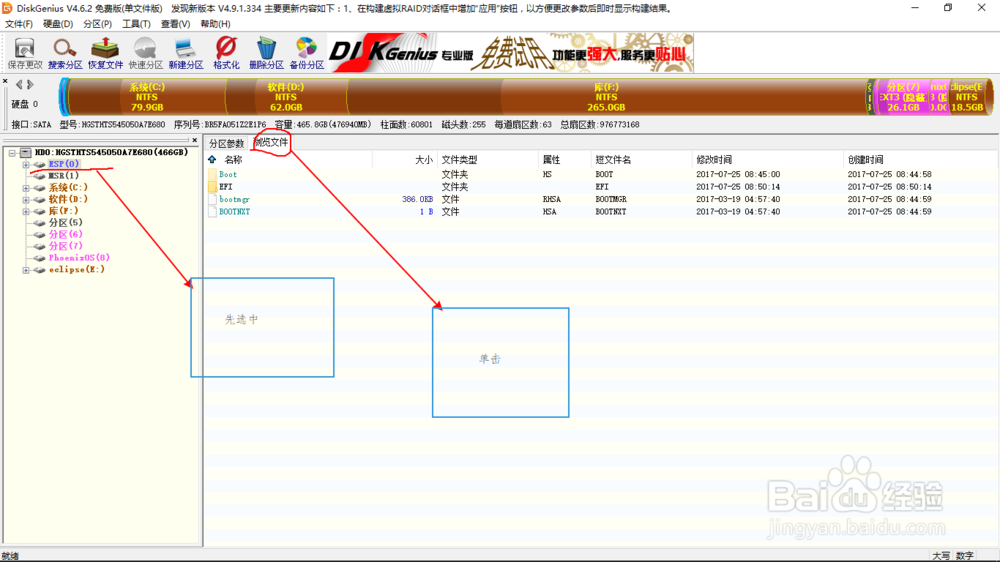1000x562 pixels.
Task: Select 分区(7) in the tree
Action: pos(65,246)
